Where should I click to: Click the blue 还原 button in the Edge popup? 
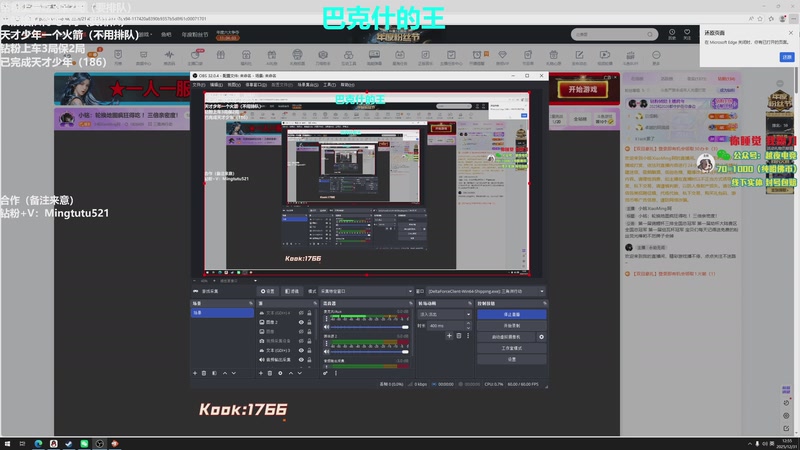(787, 57)
